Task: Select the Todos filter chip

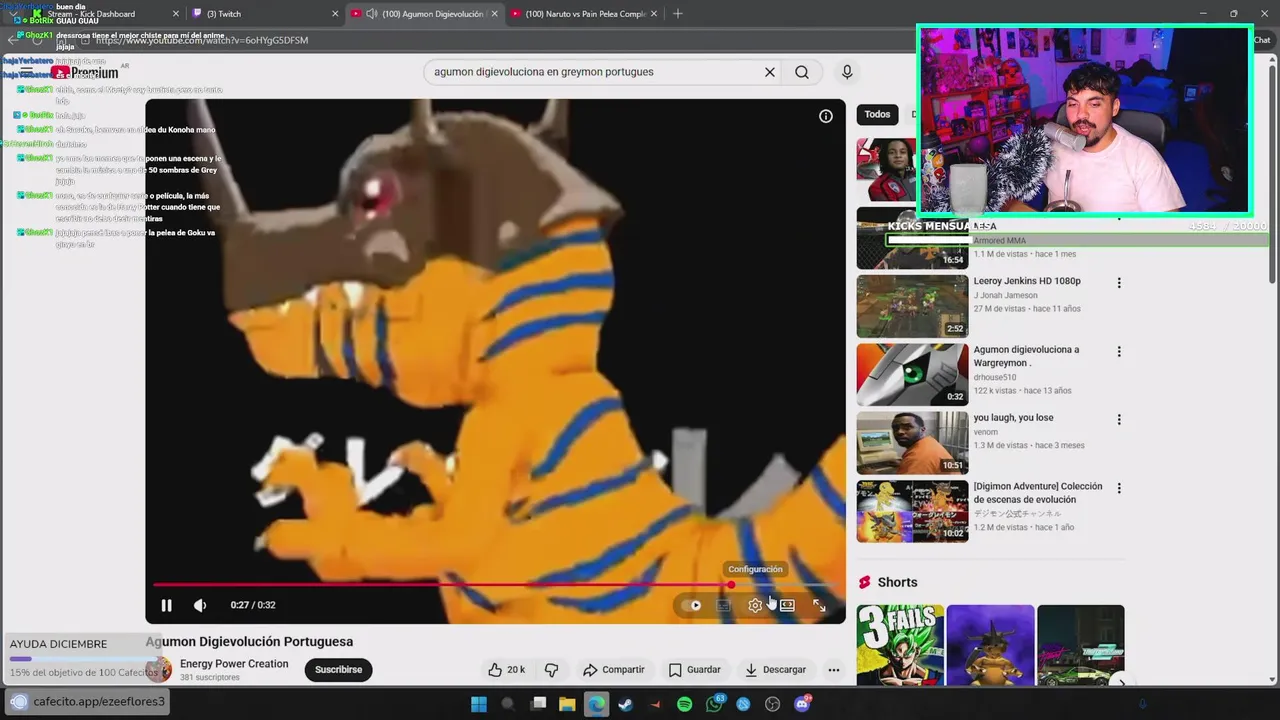Action: click(x=877, y=115)
